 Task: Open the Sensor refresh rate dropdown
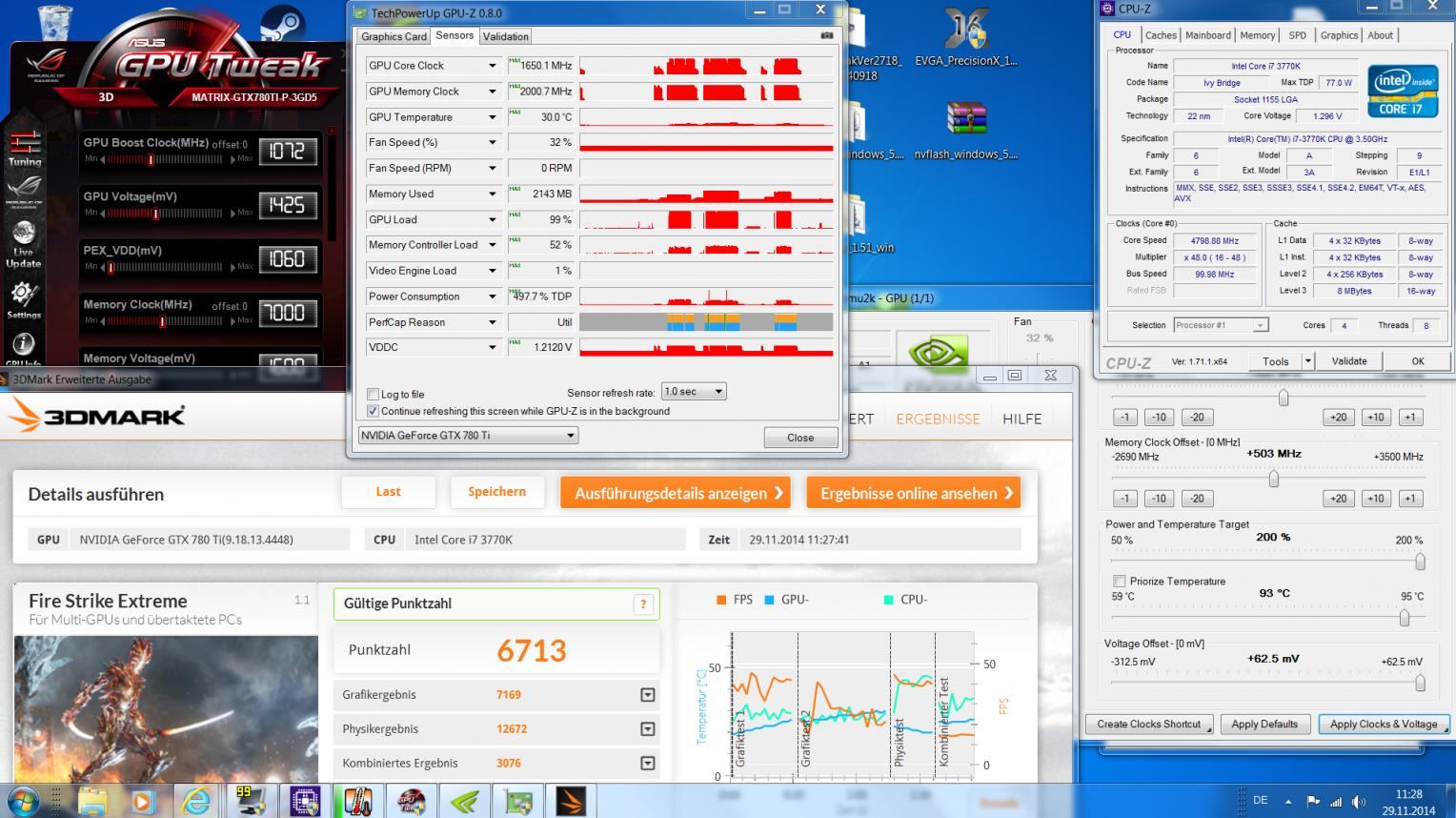point(694,392)
